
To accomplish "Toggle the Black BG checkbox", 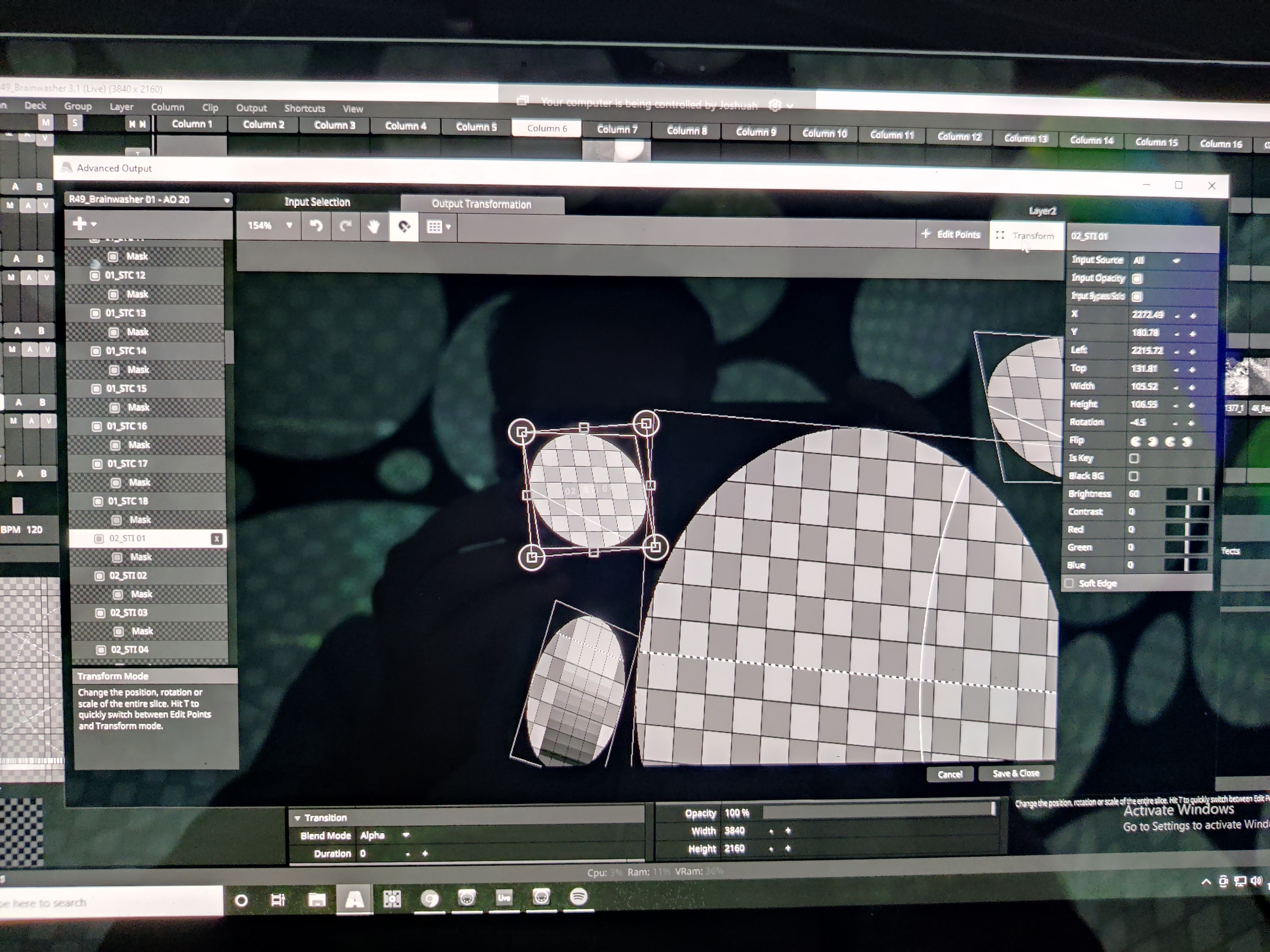I will pyautogui.click(x=1133, y=476).
